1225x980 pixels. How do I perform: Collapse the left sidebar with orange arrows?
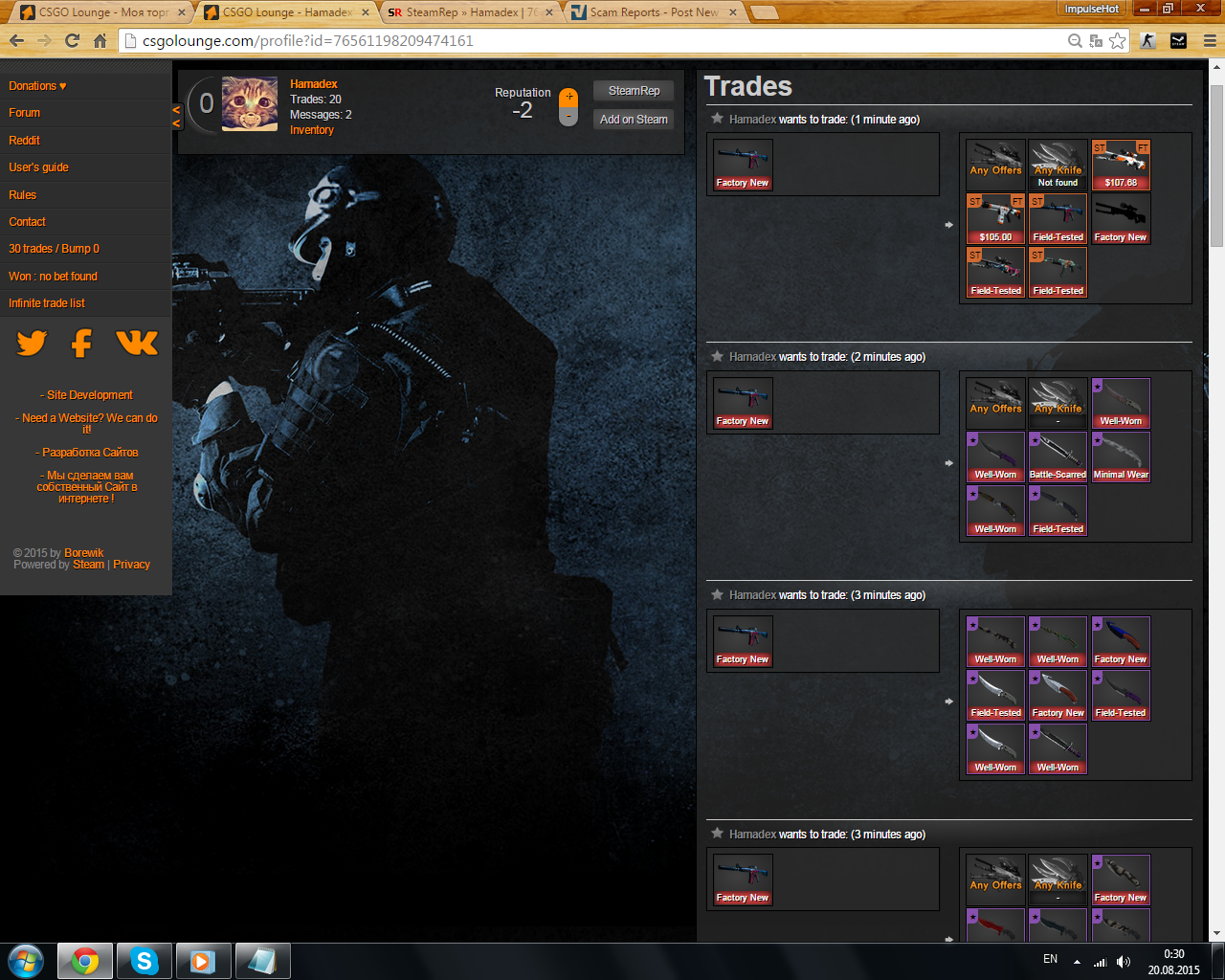pyautogui.click(x=176, y=117)
